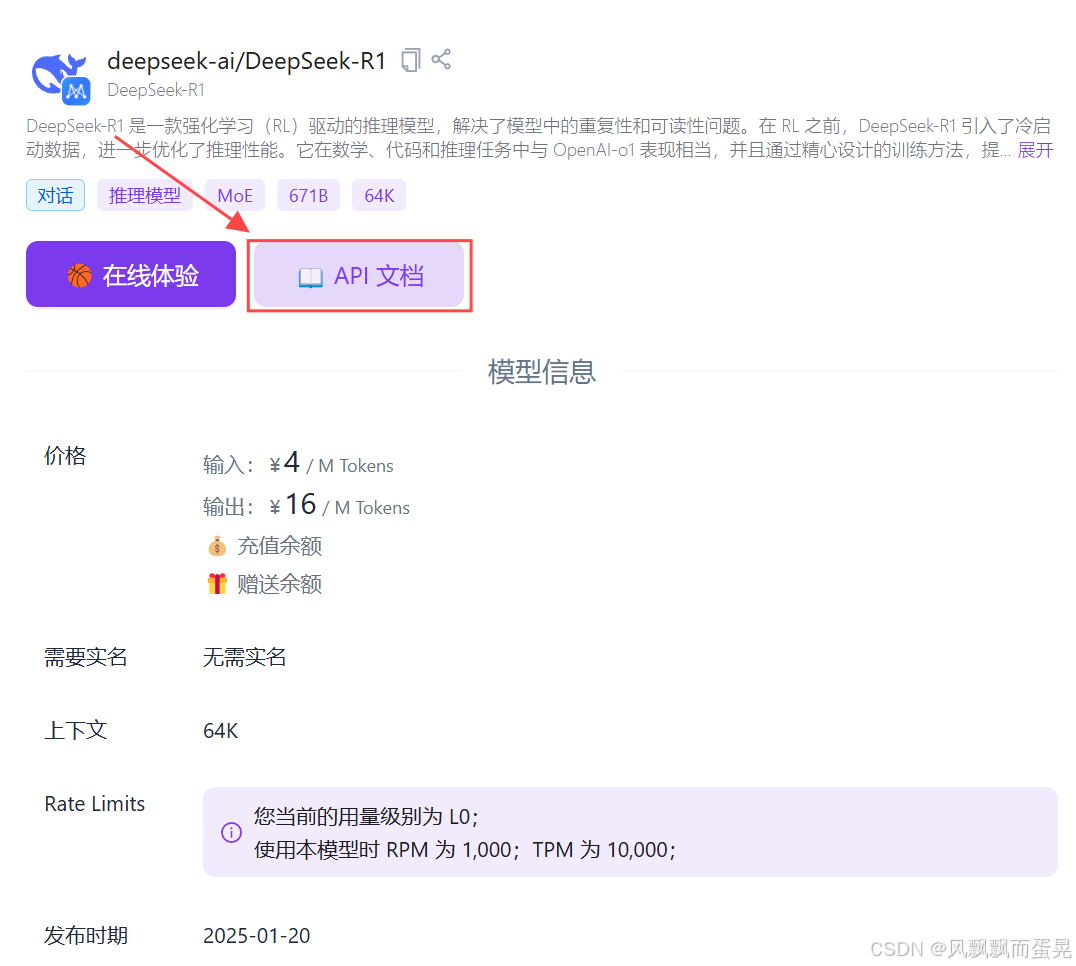
Task: Click the 需要实名 label
Action: [86, 657]
